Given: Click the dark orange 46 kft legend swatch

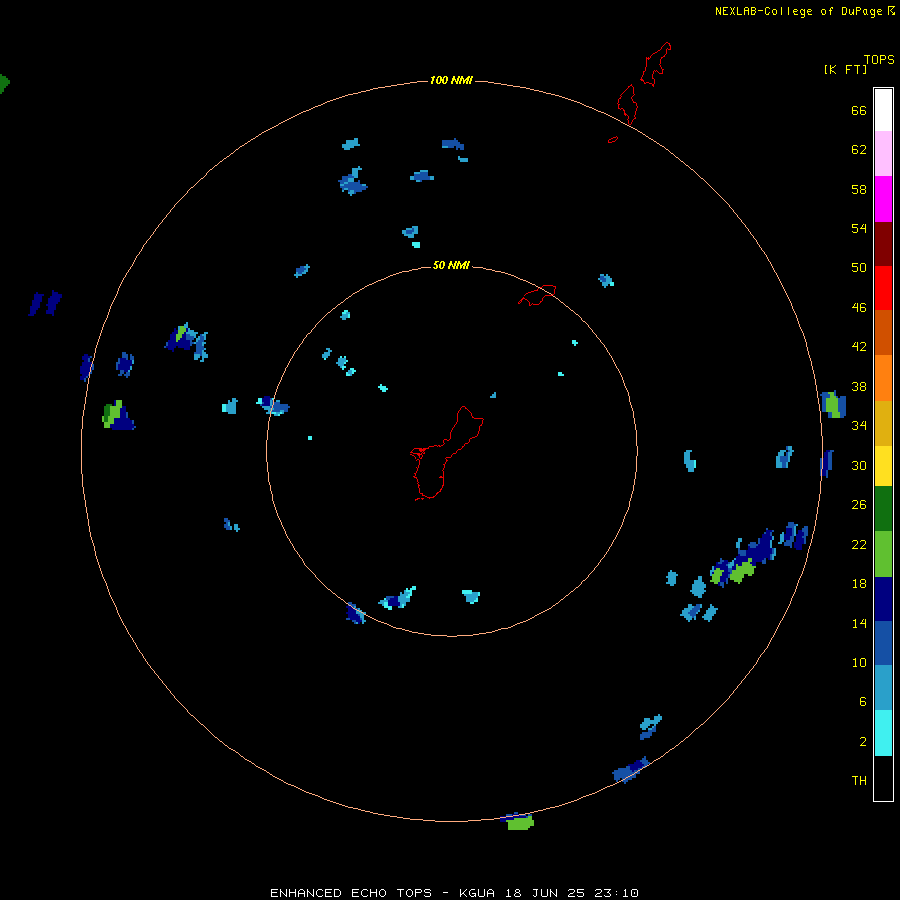Looking at the screenshot, I should pos(883,332).
